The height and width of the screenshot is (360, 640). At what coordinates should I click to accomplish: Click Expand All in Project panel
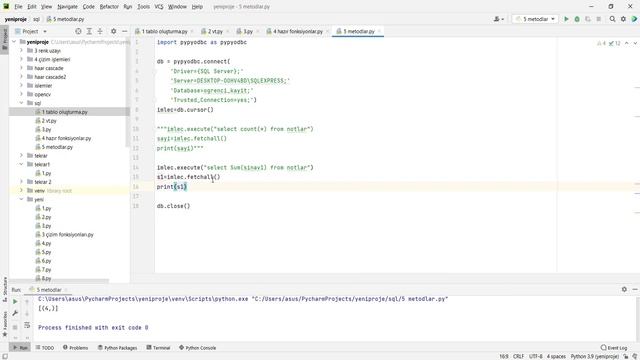(89, 31)
